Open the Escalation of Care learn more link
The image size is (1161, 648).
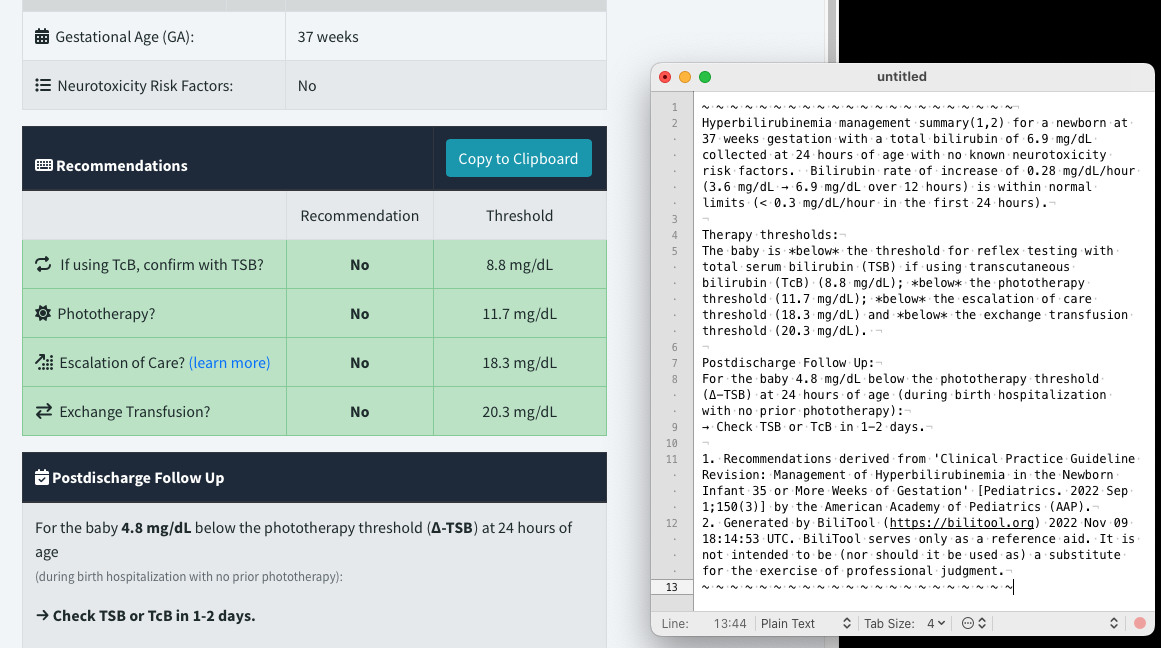(x=229, y=363)
